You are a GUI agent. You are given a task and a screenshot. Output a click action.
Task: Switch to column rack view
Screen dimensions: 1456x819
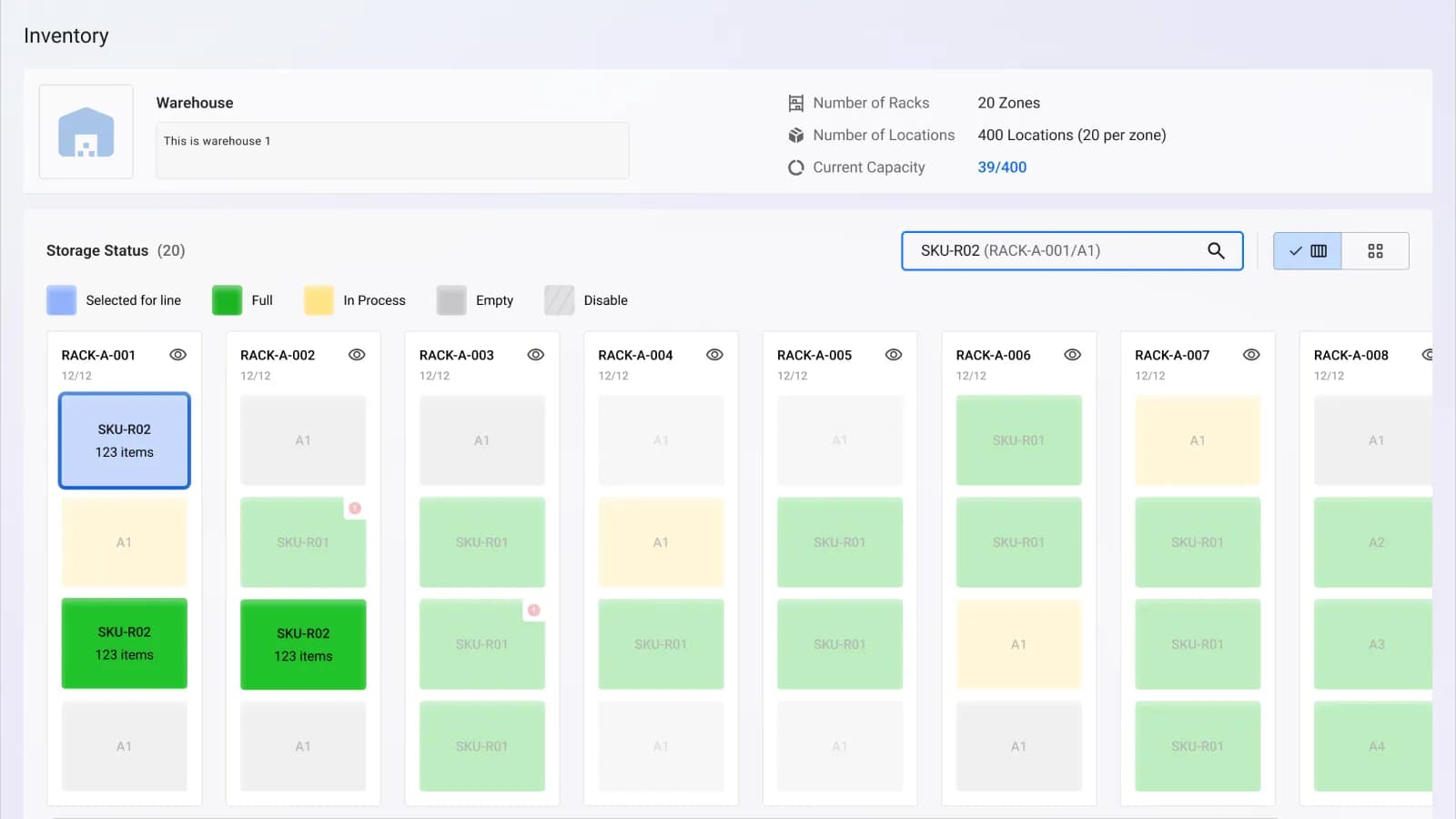[1308, 251]
